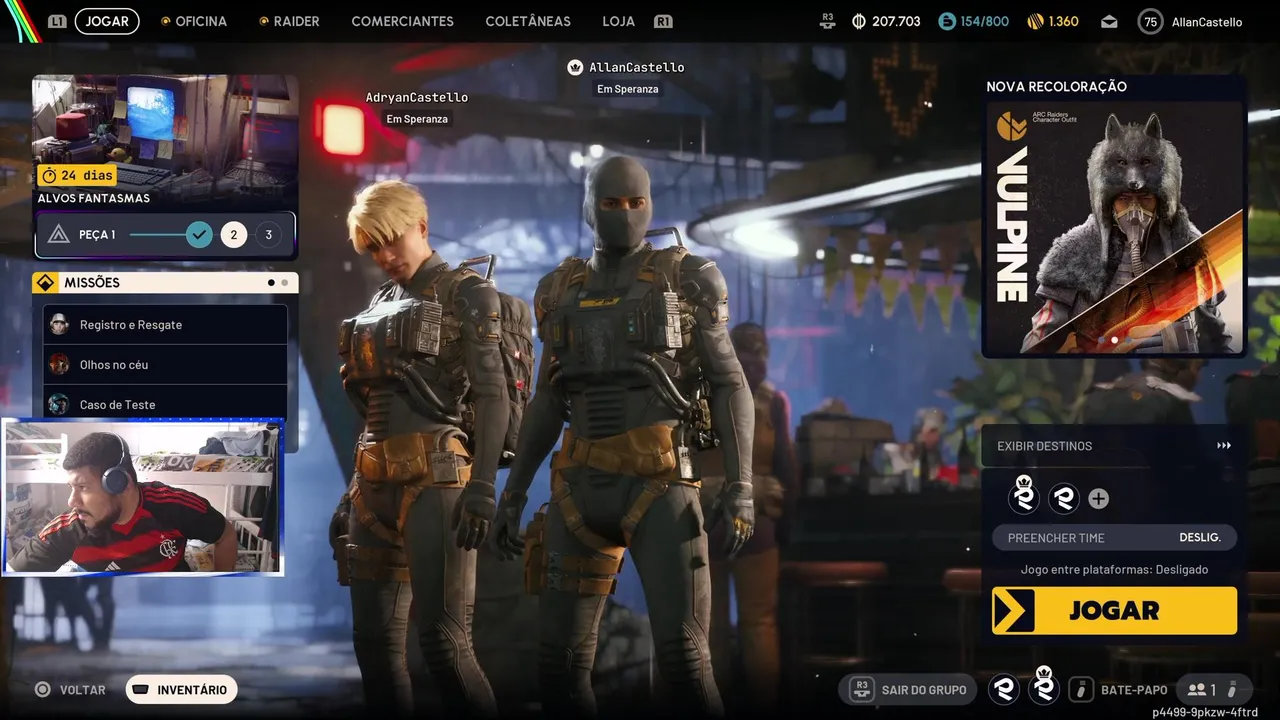Click the Olhos no céu character portrait
Viewport: 1280px width, 720px height.
tap(60, 365)
